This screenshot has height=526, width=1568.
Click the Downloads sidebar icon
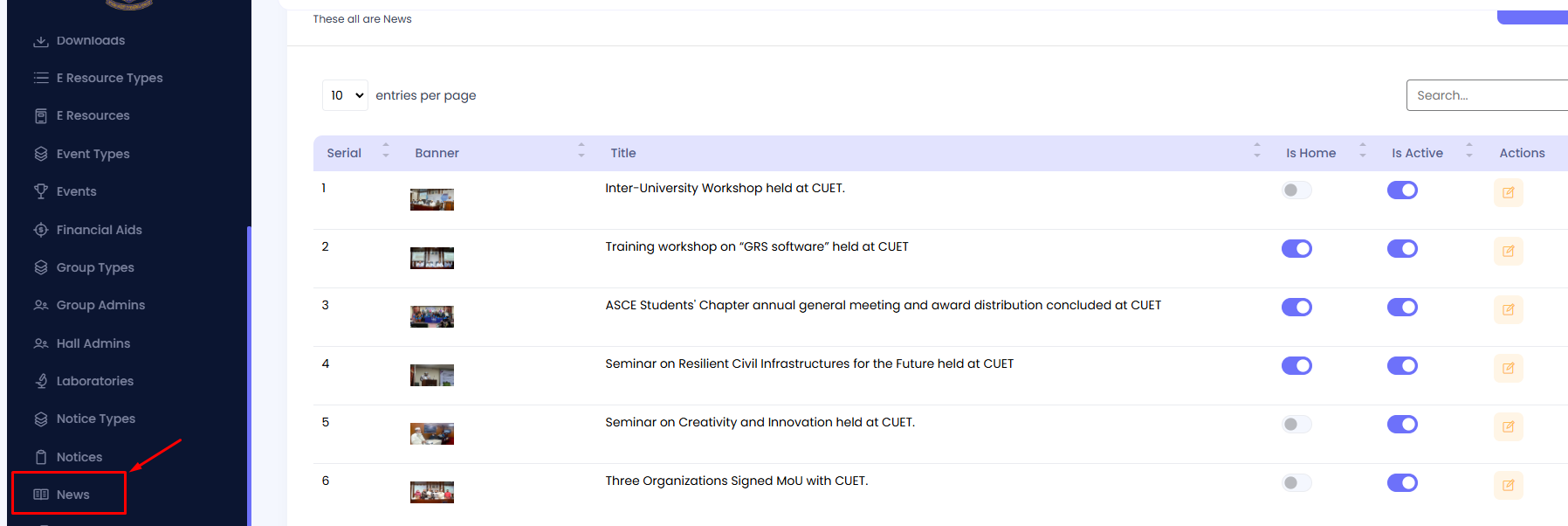(x=41, y=41)
